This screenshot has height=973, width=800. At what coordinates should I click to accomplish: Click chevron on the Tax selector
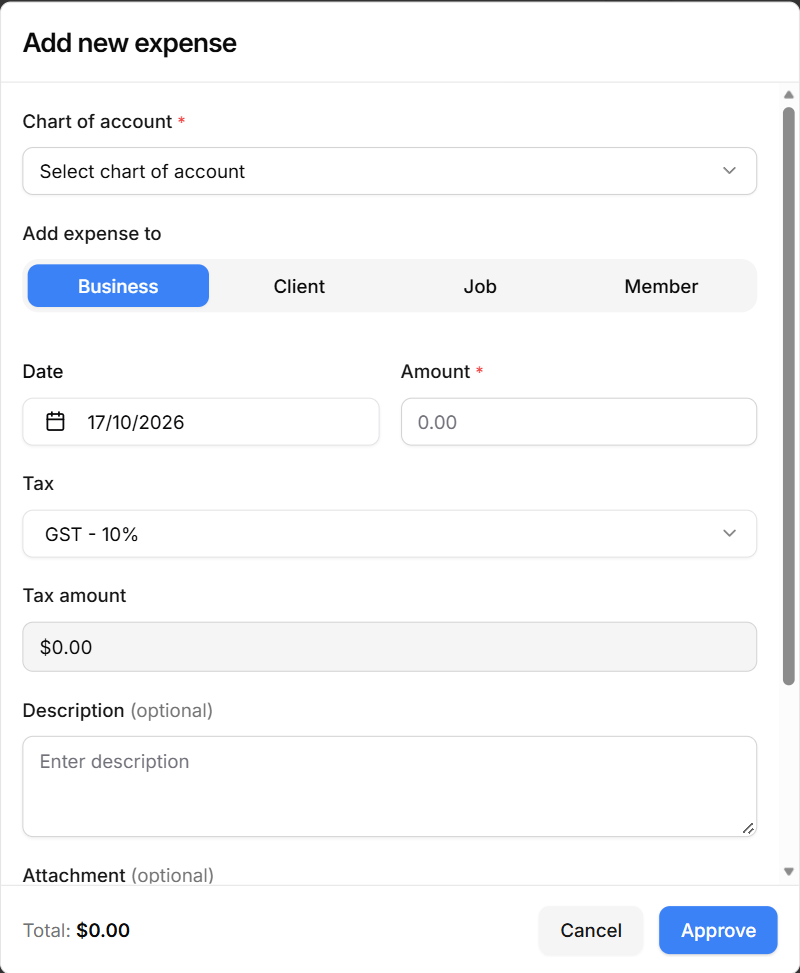tap(729, 534)
